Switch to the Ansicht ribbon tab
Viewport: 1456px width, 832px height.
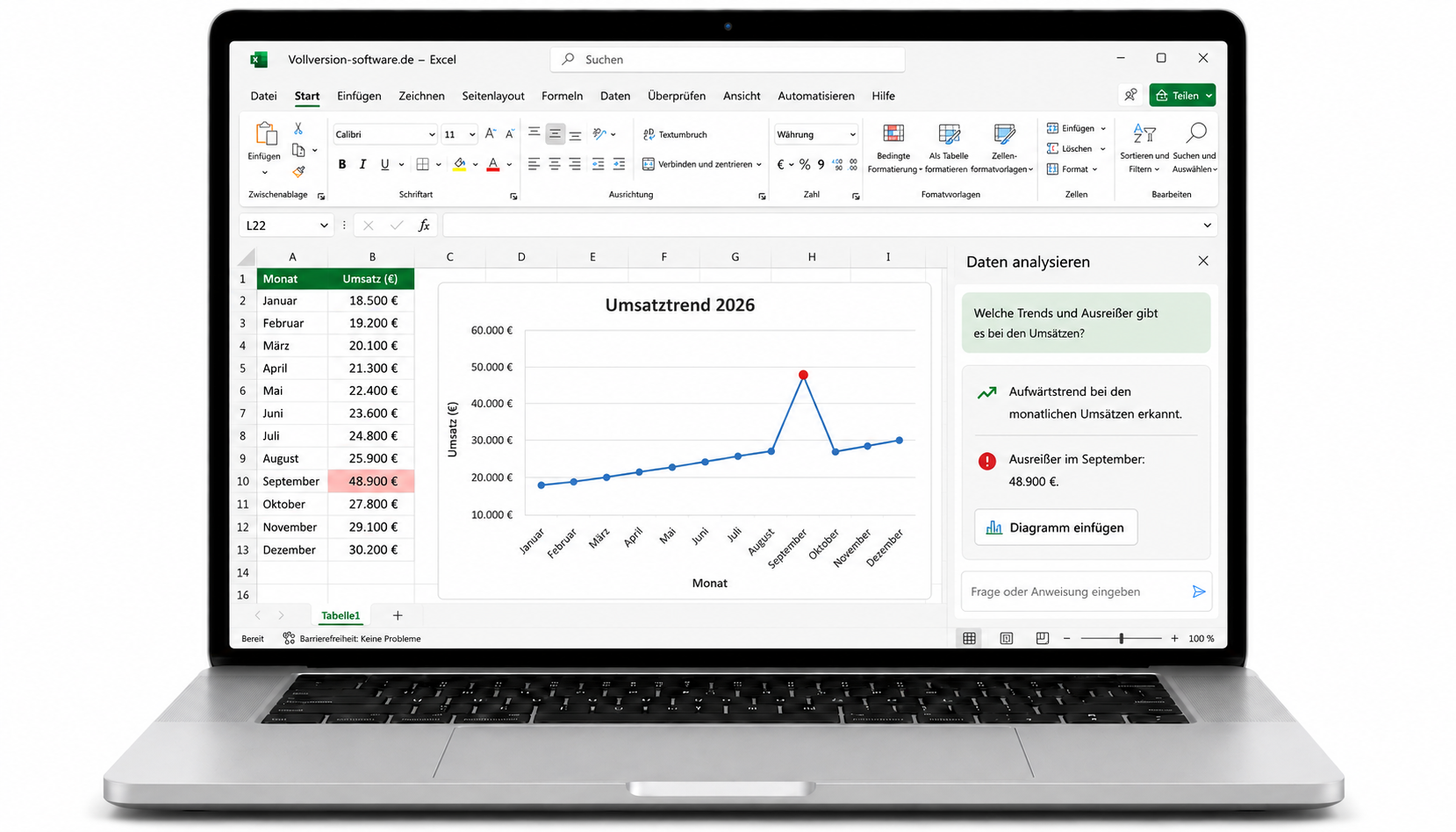(x=742, y=96)
